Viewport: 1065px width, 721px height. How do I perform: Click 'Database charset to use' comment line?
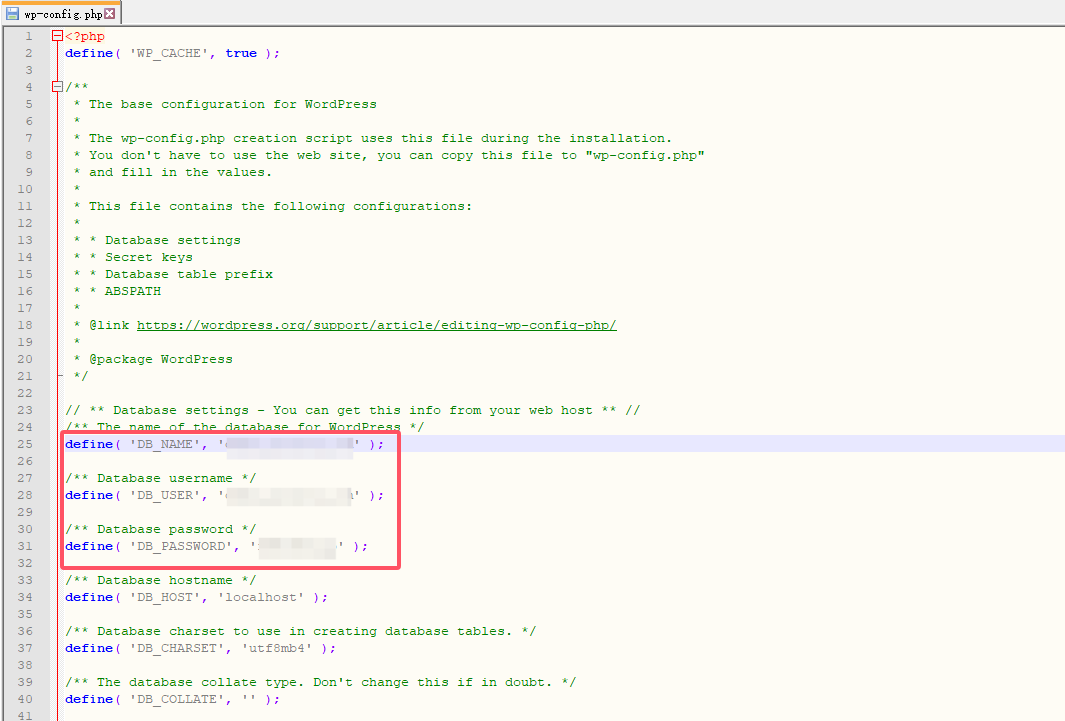tap(301, 631)
